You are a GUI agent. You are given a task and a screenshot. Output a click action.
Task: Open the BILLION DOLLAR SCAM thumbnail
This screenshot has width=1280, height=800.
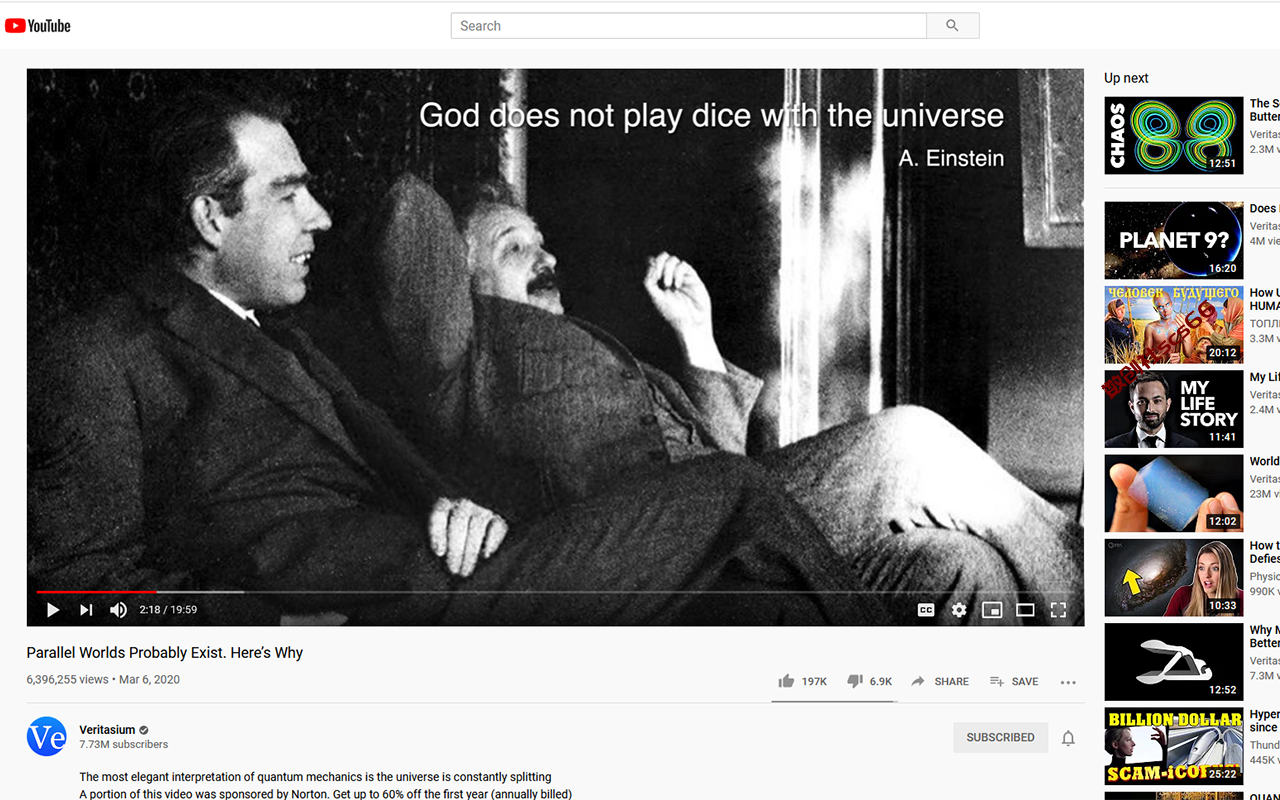1174,746
